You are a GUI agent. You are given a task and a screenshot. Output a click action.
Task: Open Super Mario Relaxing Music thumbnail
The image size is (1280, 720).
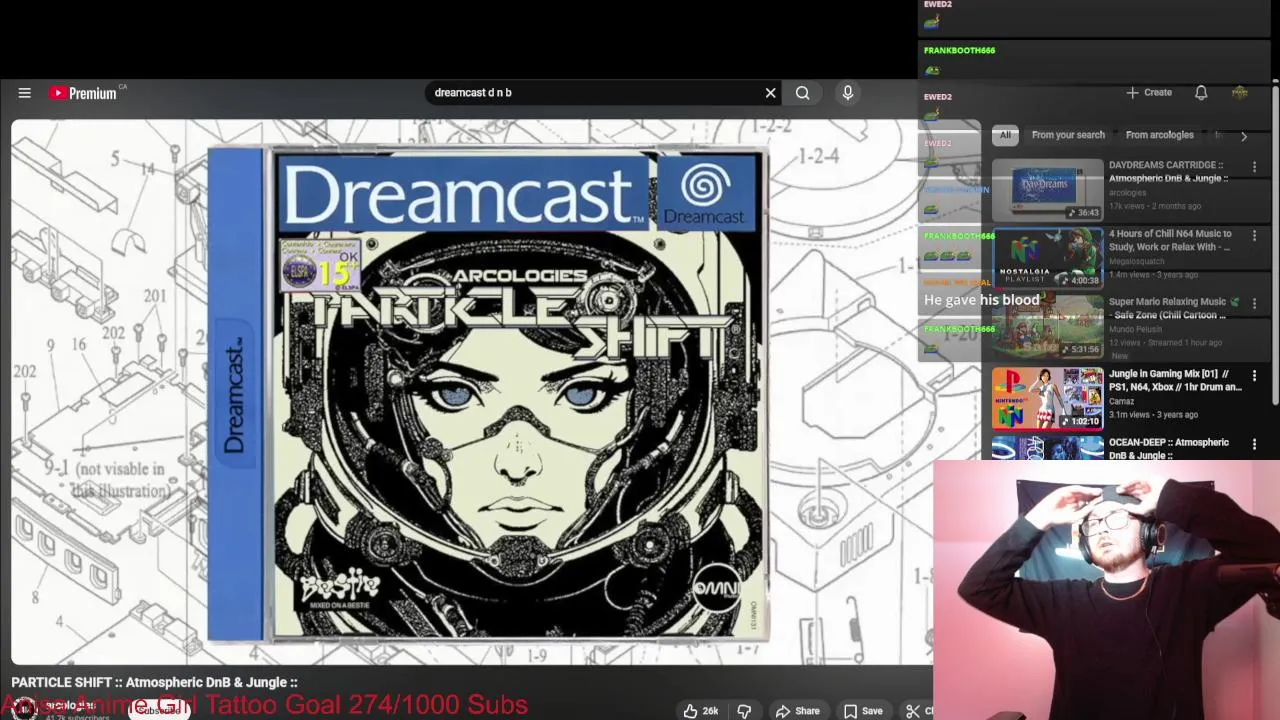(x=1047, y=327)
